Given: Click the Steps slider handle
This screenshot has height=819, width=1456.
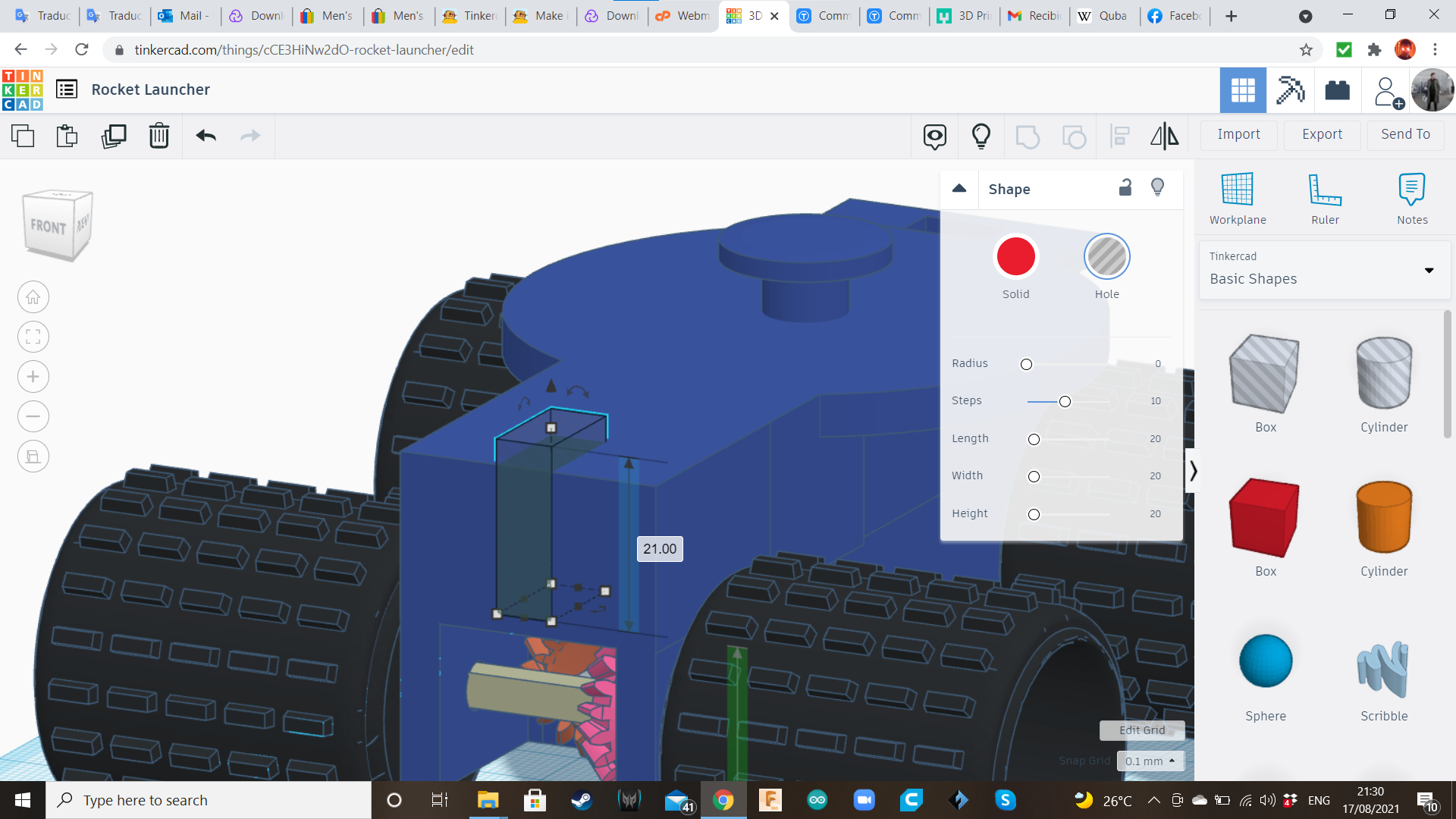Looking at the screenshot, I should click(x=1065, y=401).
